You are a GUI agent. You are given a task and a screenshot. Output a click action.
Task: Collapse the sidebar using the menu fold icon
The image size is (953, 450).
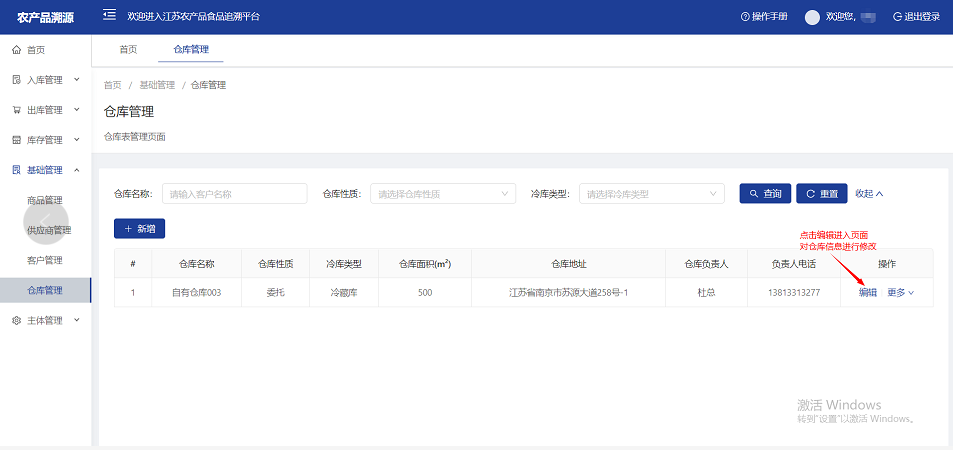tap(109, 16)
